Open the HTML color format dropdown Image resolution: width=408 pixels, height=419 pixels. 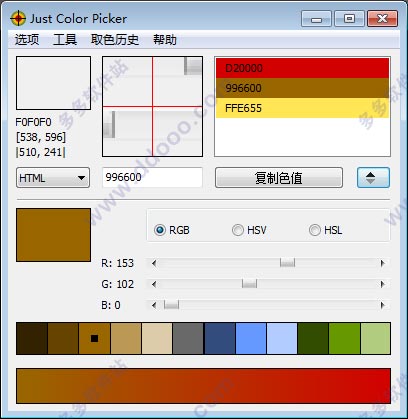(53, 178)
